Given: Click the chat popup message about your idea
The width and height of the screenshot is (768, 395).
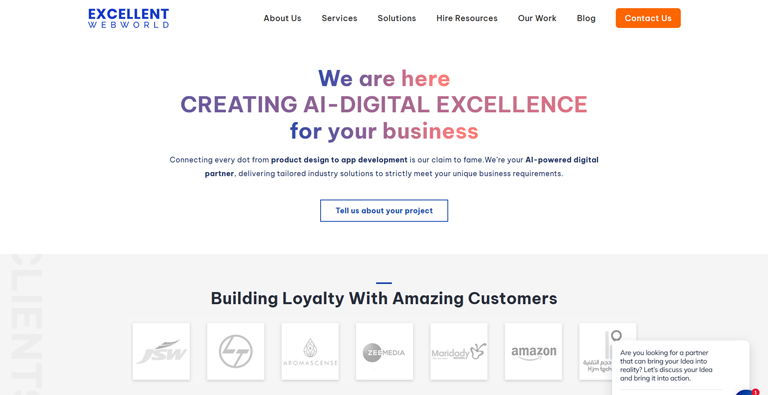Looking at the screenshot, I should [666, 366].
